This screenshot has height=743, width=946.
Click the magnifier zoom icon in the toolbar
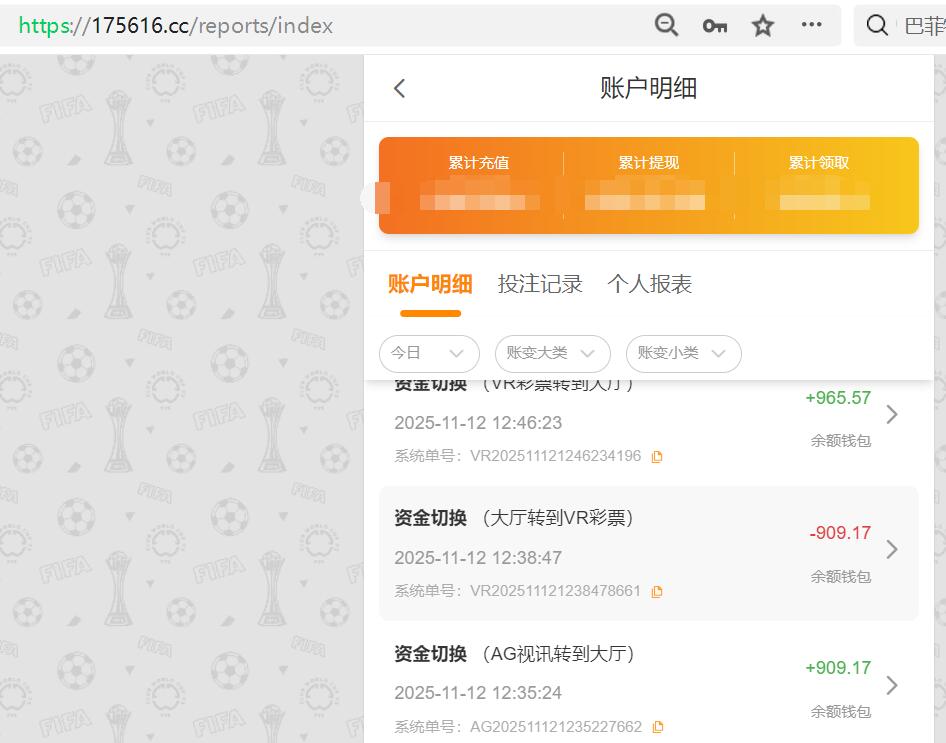pos(666,26)
